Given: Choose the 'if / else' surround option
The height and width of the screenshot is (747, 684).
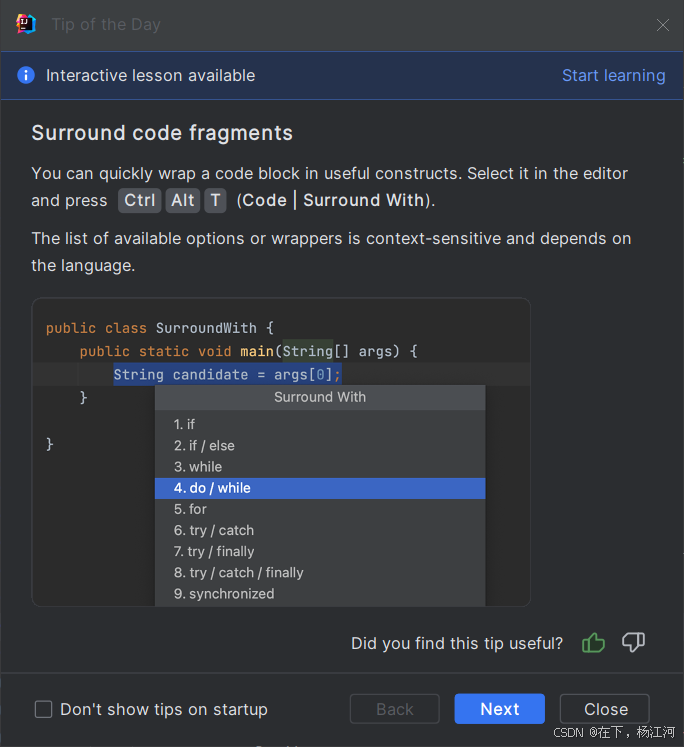Looking at the screenshot, I should pos(320,446).
